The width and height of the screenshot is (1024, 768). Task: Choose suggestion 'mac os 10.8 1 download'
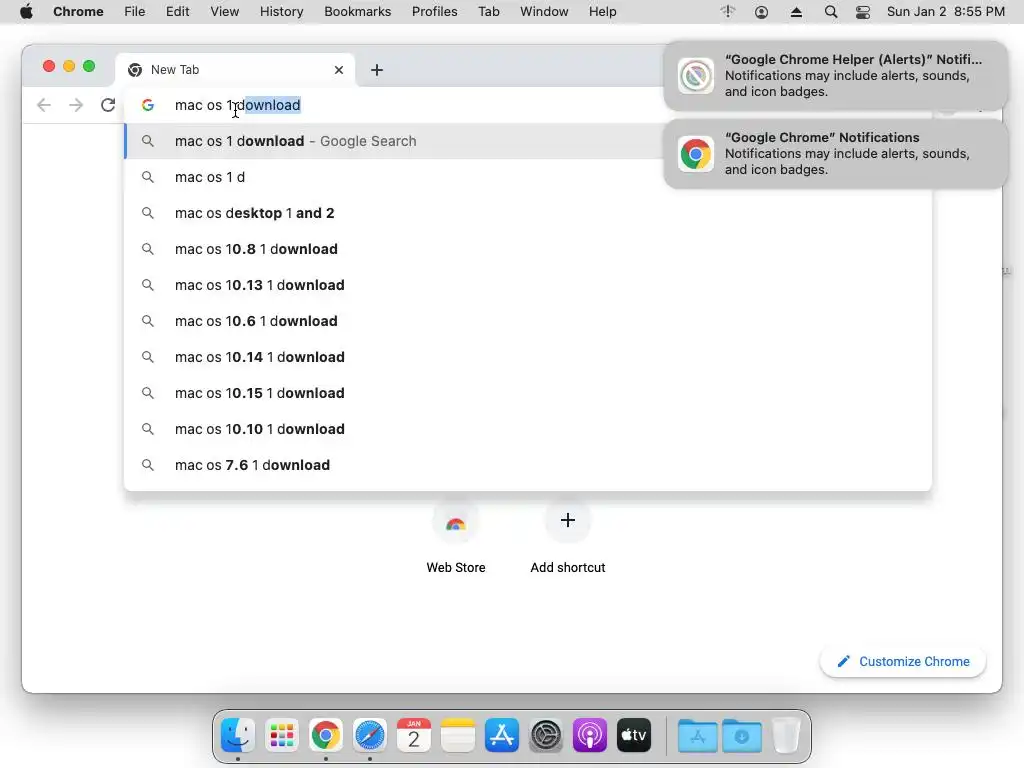coord(528,249)
